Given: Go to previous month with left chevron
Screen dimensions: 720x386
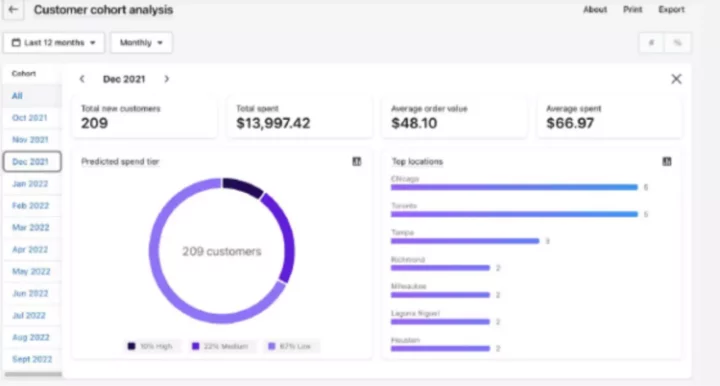Looking at the screenshot, I should 82,79.
